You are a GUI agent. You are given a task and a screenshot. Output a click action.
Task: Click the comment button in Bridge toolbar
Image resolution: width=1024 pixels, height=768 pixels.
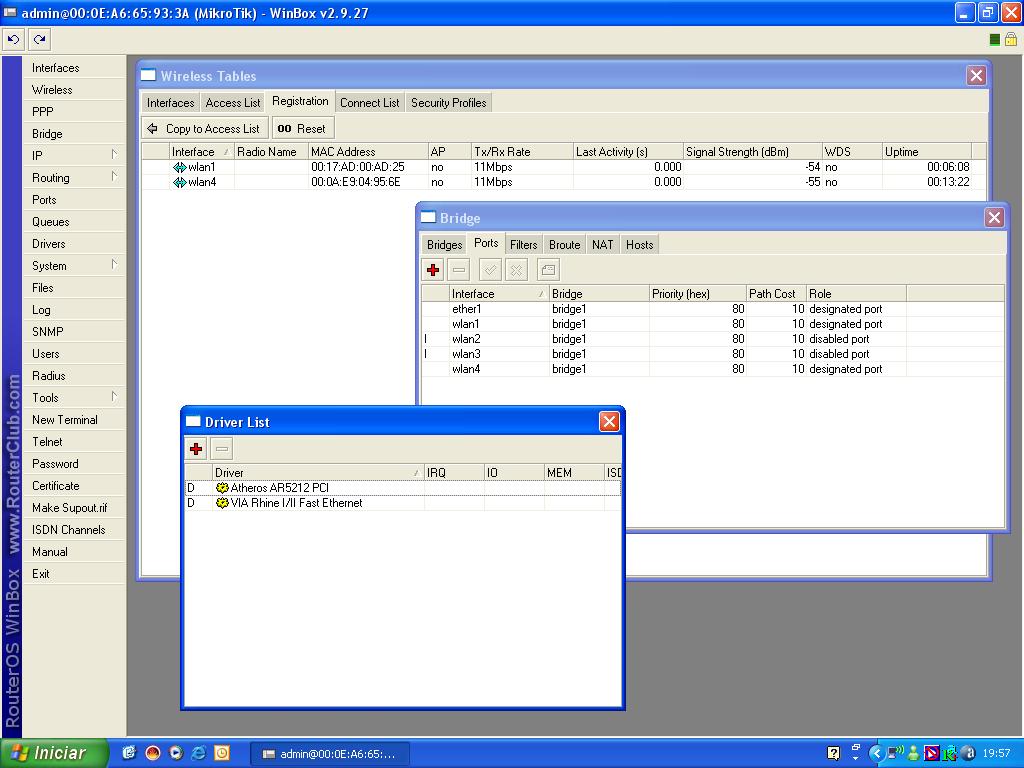point(548,270)
